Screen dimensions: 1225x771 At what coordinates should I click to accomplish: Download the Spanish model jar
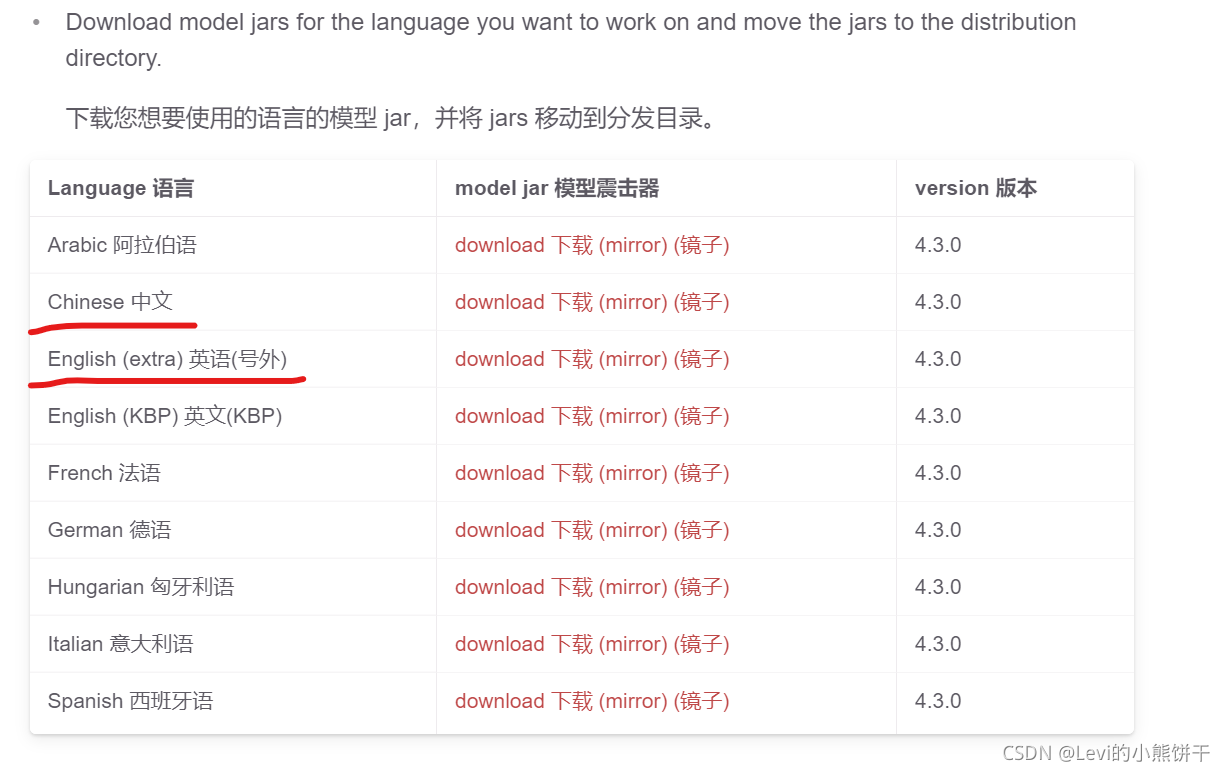[x=524, y=701]
